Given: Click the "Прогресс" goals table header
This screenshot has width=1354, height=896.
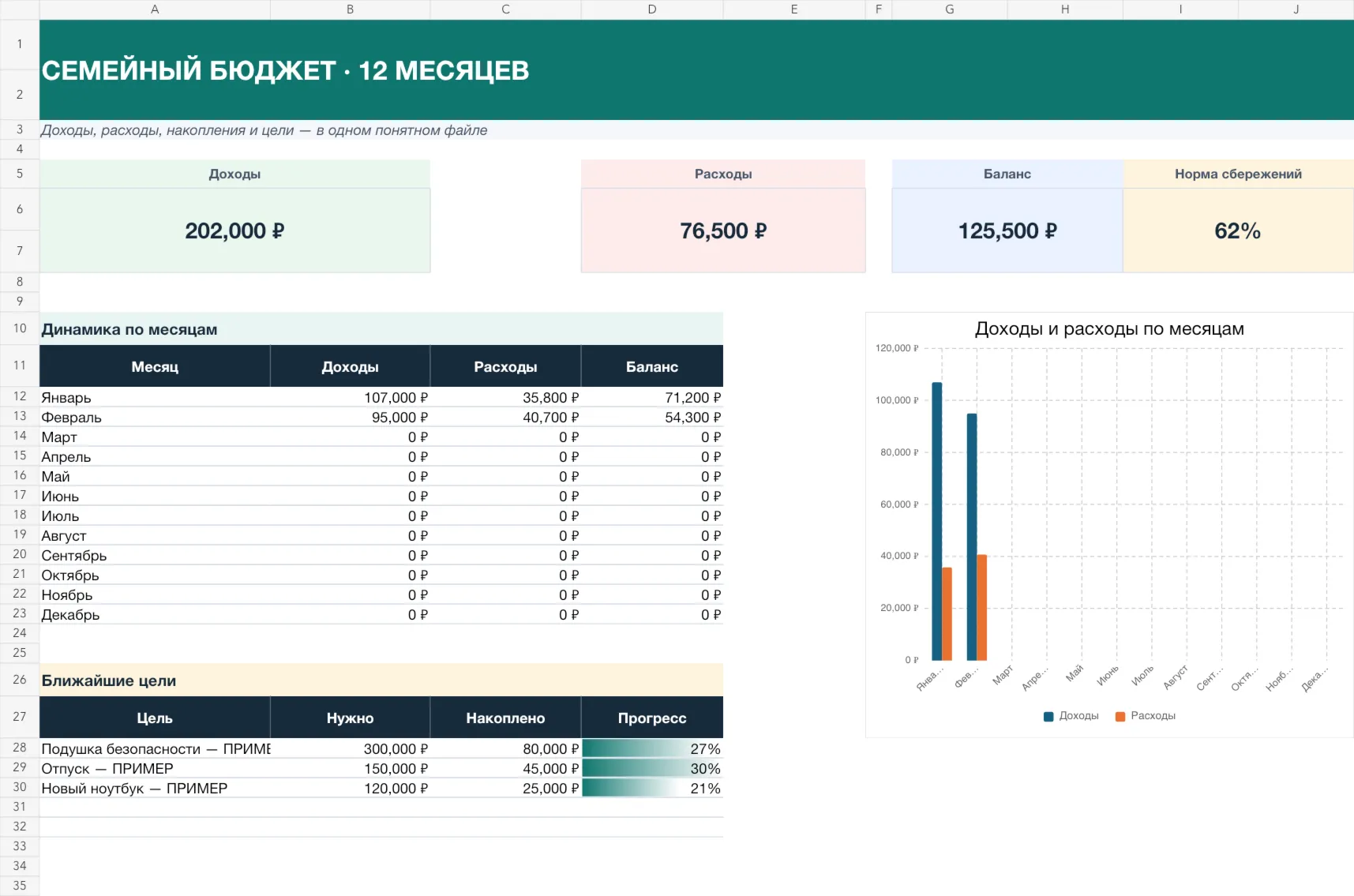Looking at the screenshot, I should point(652,718).
